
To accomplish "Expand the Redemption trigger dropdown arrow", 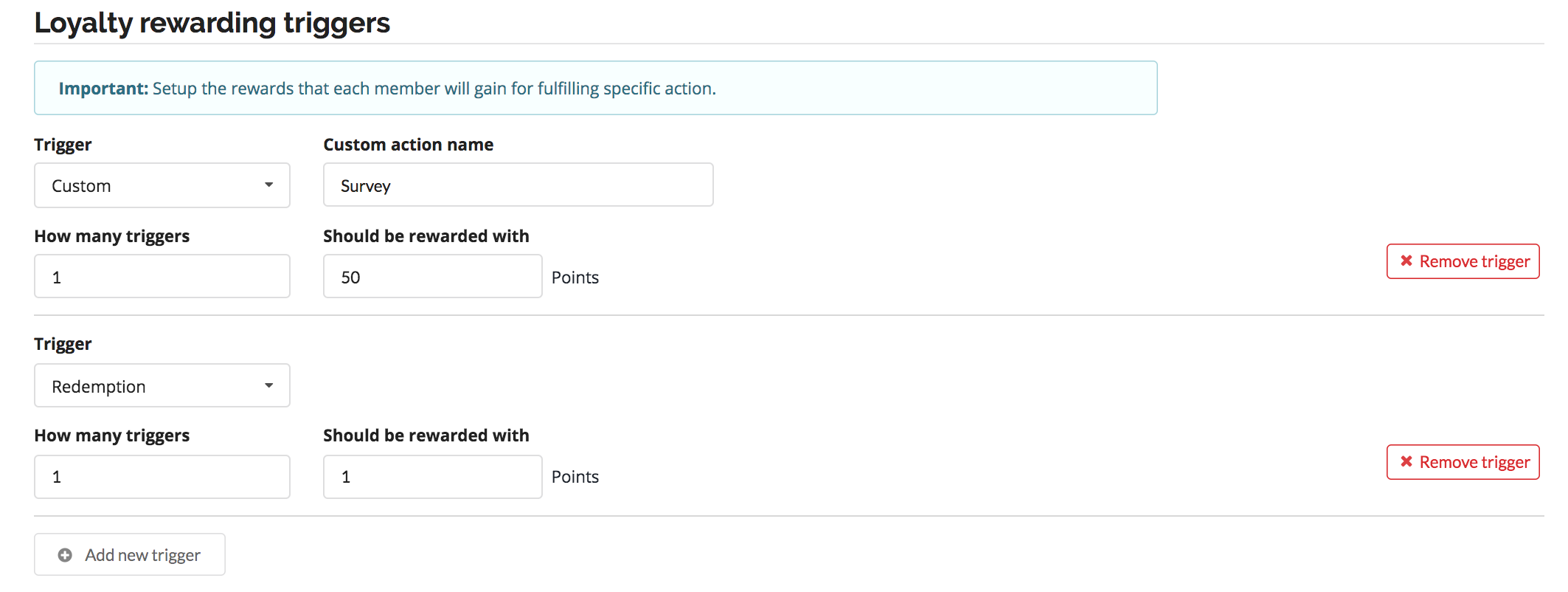I will pyautogui.click(x=268, y=386).
